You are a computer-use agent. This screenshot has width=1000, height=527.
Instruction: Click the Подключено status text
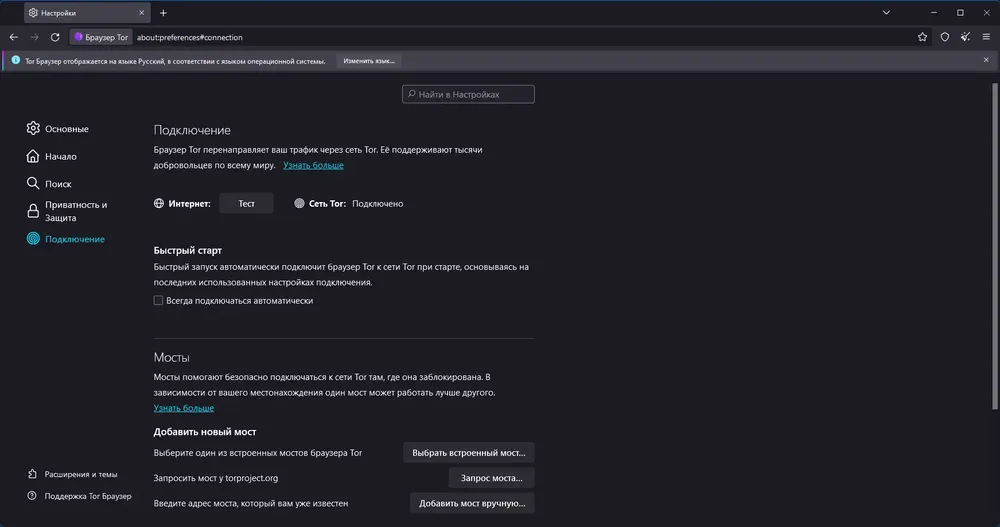[378, 204]
